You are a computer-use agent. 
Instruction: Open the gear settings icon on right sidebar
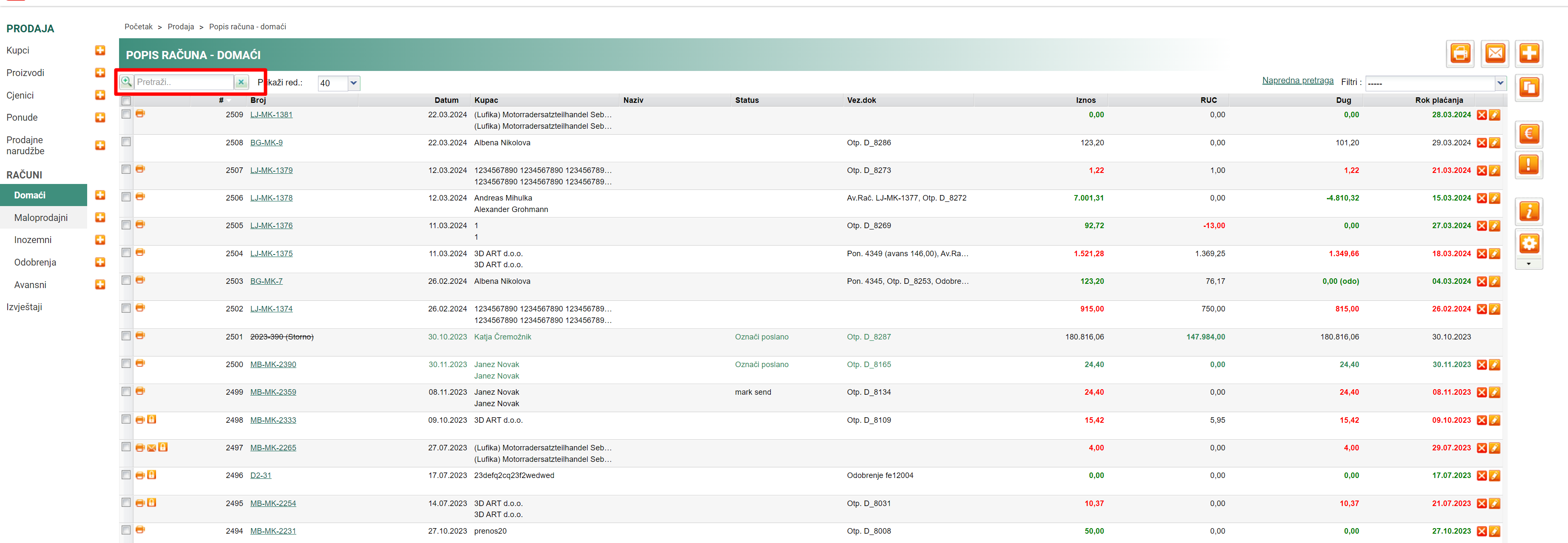click(1528, 244)
